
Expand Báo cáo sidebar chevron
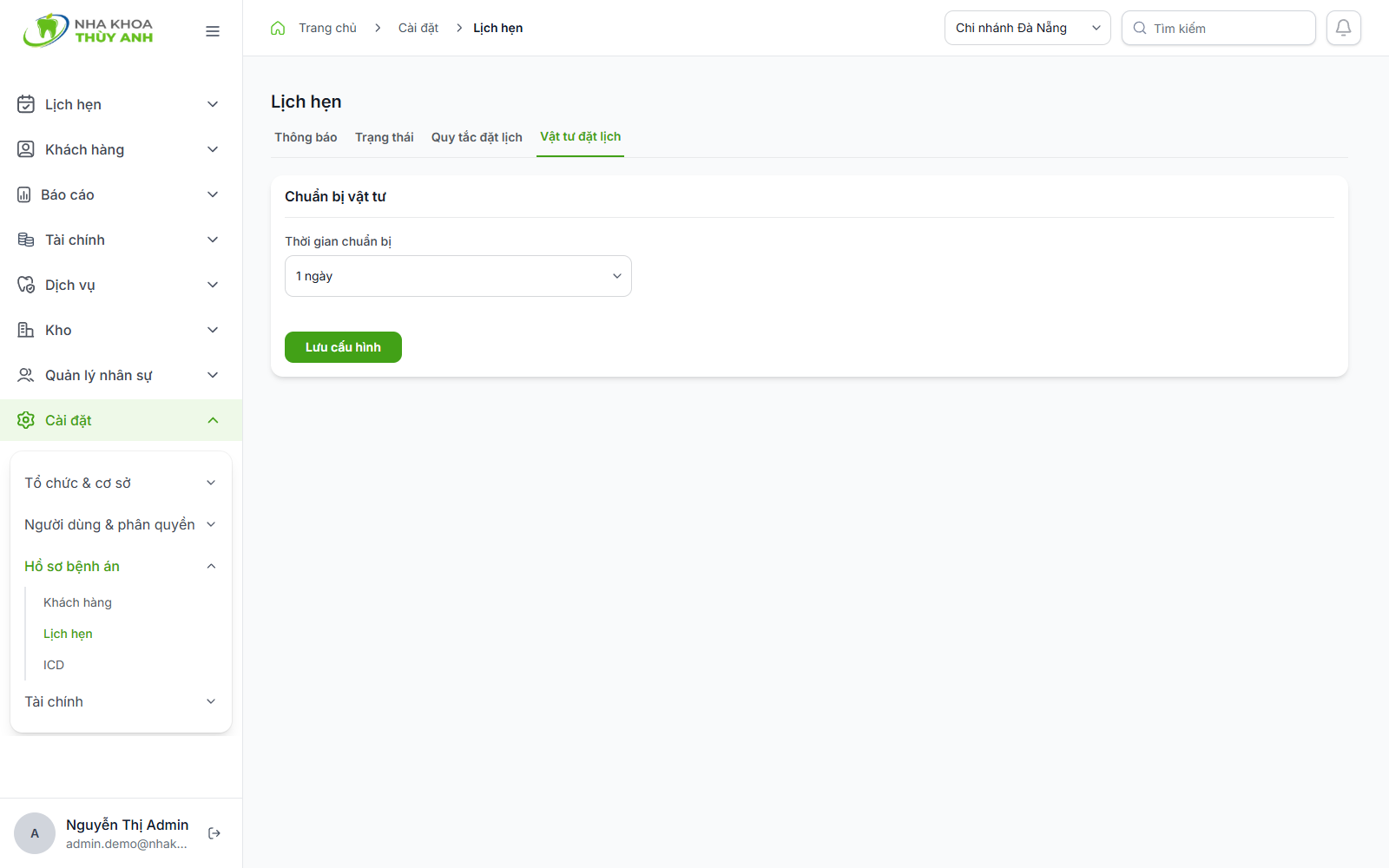(x=213, y=194)
